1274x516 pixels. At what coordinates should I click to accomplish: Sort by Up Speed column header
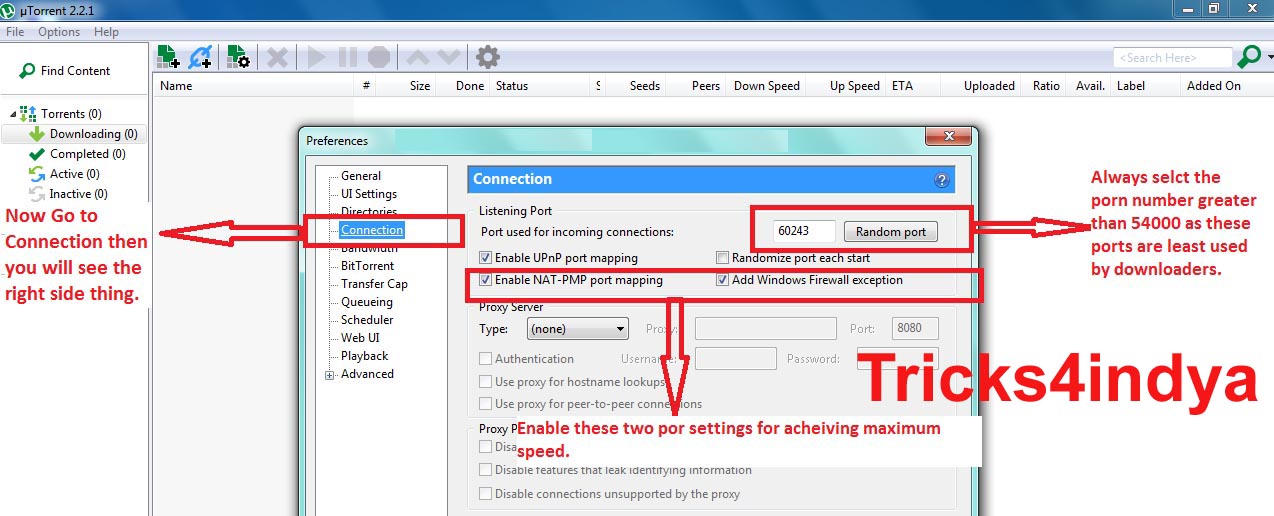(x=855, y=86)
